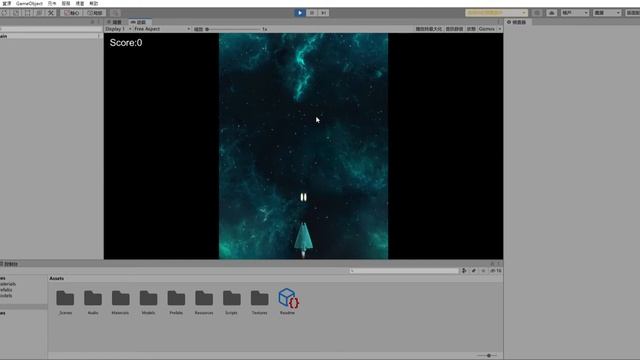Click the Pause button in the toolbar
This screenshot has width=640, height=360.
tap(312, 13)
